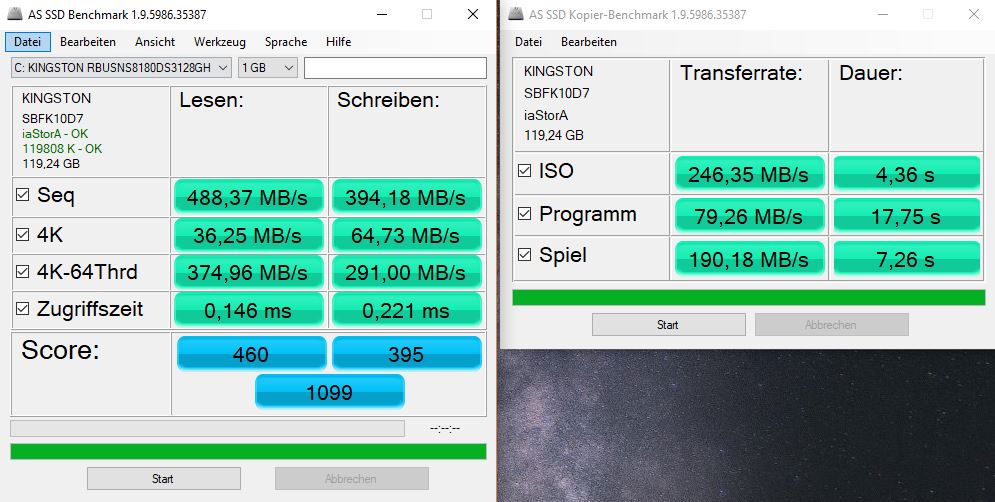Click the empty text field beside 1 GB
The image size is (995, 502).
point(395,68)
